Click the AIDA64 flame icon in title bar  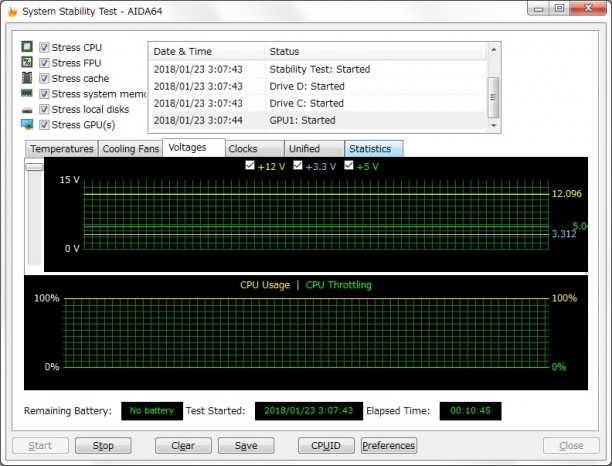coord(12,11)
